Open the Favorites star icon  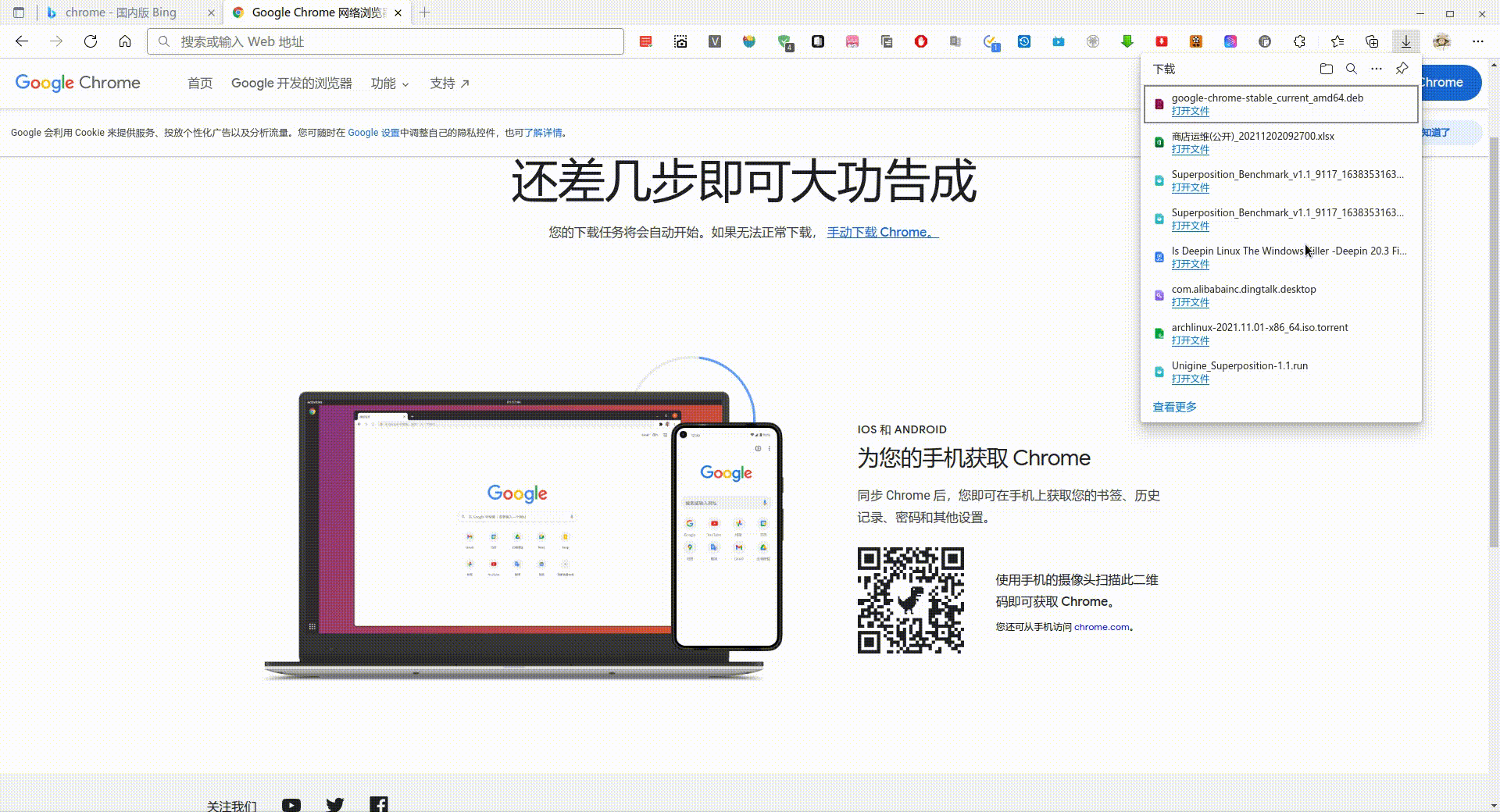click(x=1337, y=41)
